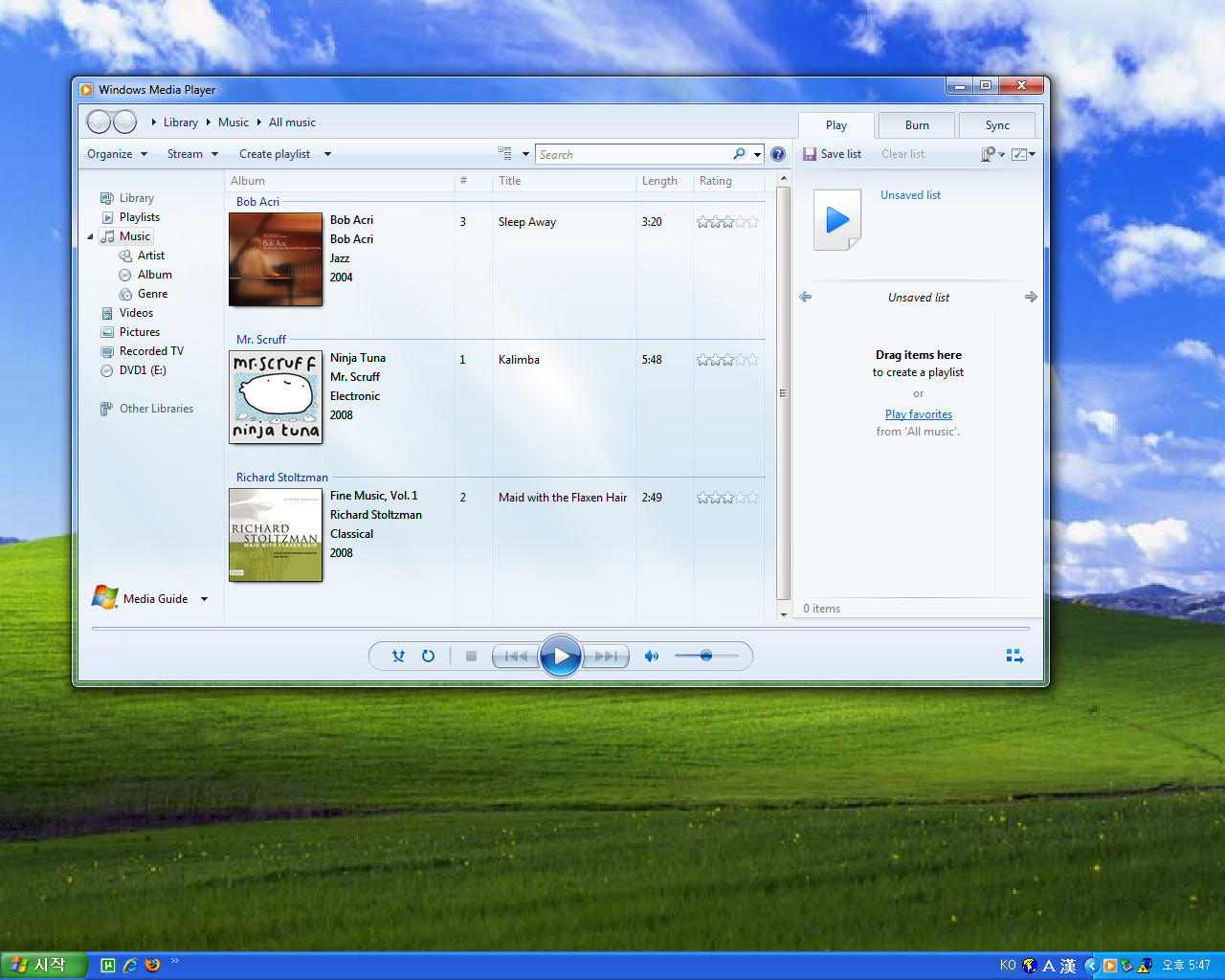The height and width of the screenshot is (980, 1225).
Task: Open Playlists in the navigation pane
Action: click(x=130, y=217)
